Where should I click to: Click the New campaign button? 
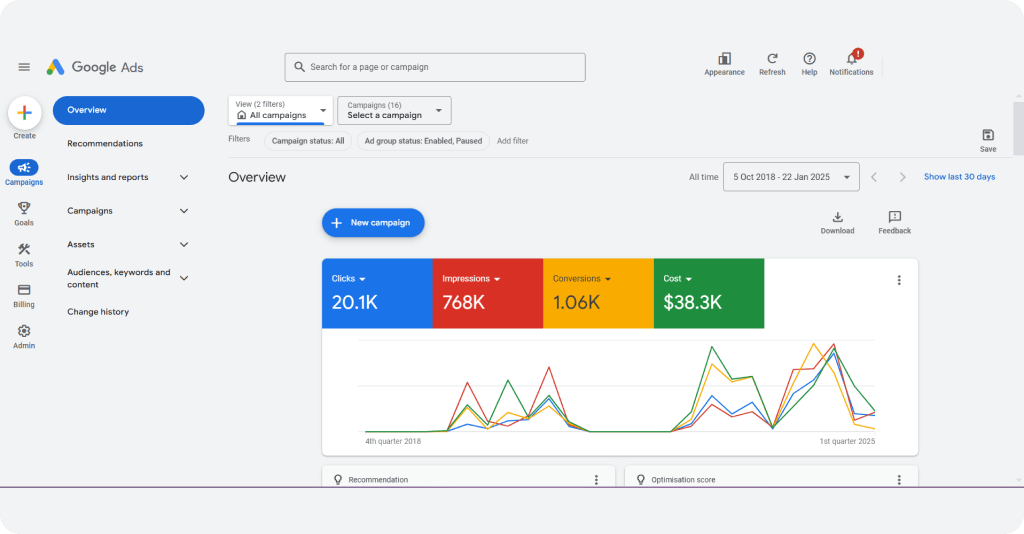pyautogui.click(x=373, y=223)
